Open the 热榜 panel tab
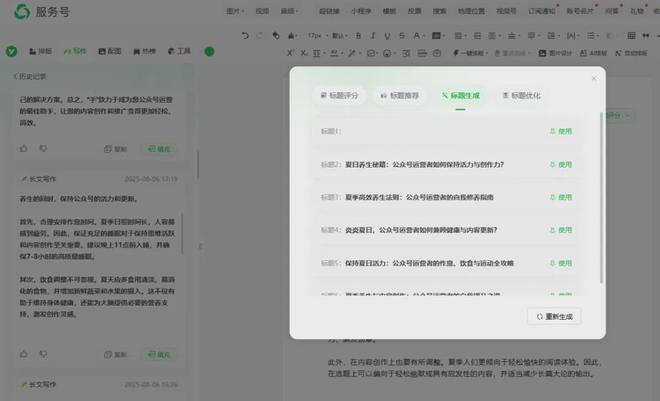Image resolution: width=660 pixels, height=401 pixels. pos(144,51)
